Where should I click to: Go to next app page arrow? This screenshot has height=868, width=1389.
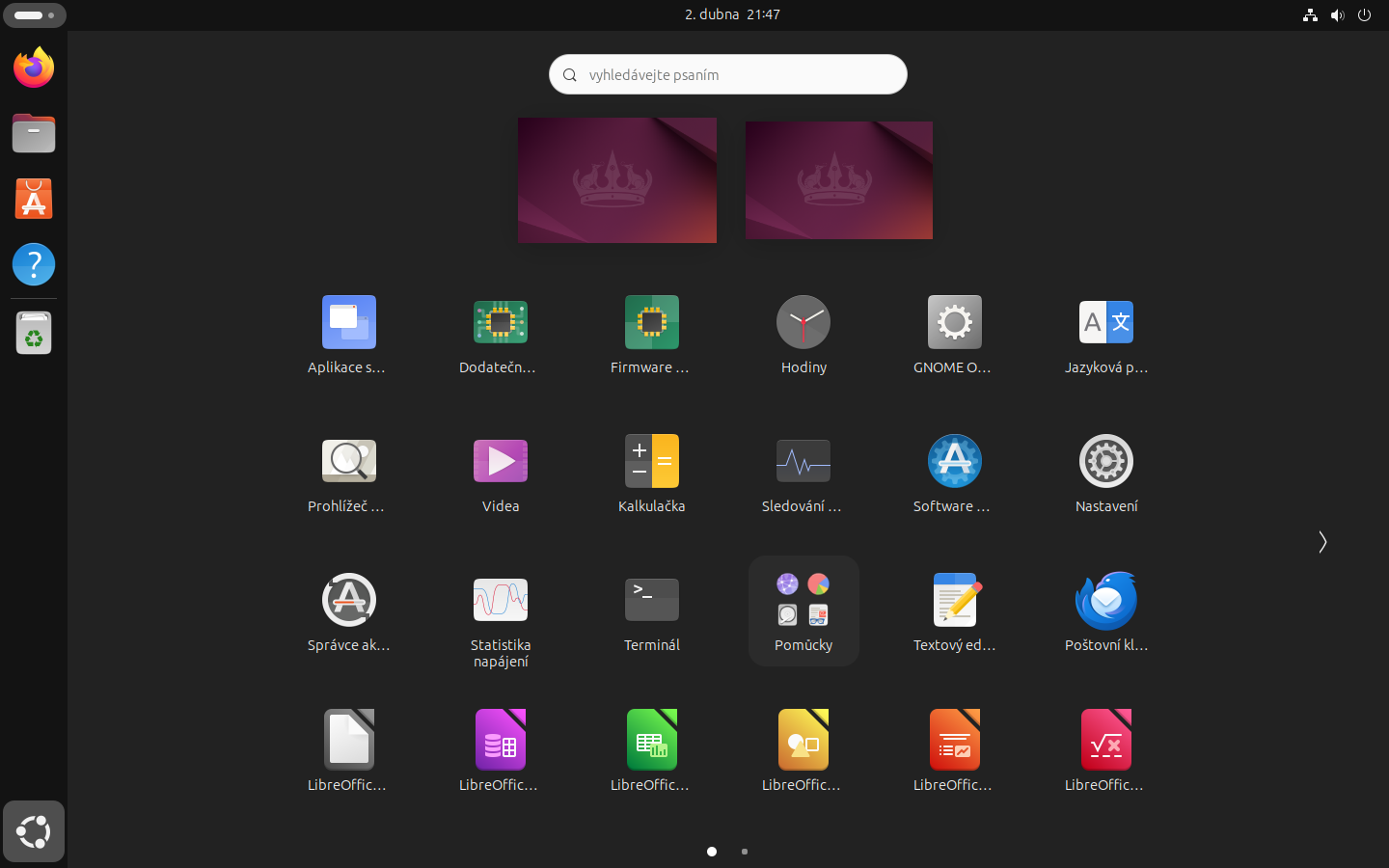(x=1322, y=542)
